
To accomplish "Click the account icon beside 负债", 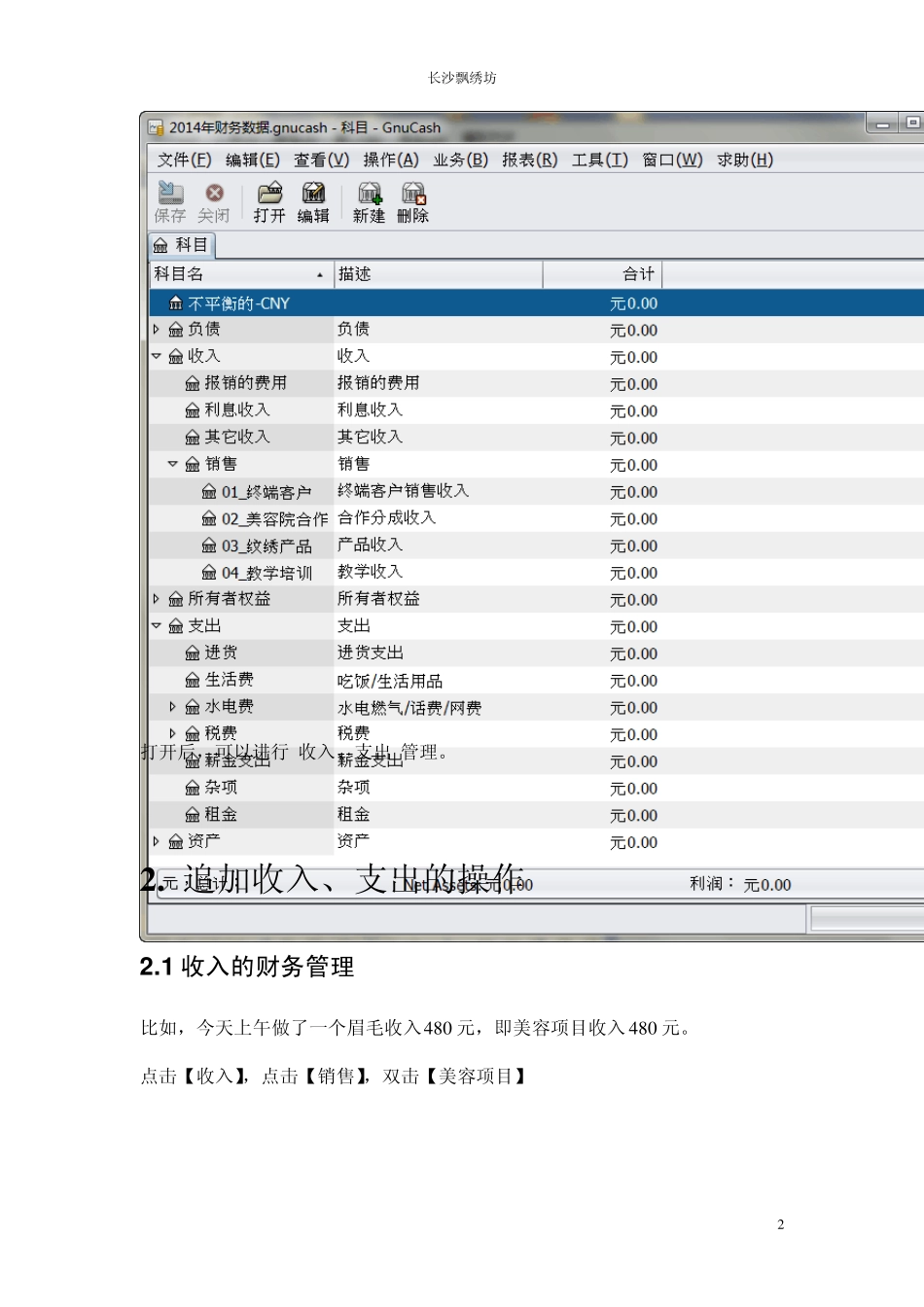I will tap(176, 330).
